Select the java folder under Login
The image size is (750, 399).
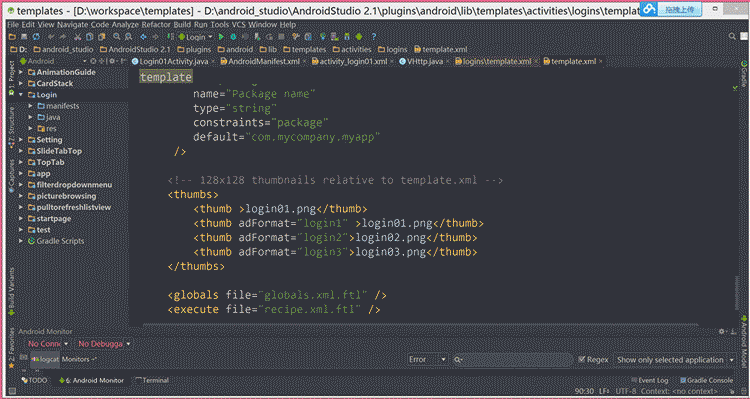point(49,117)
